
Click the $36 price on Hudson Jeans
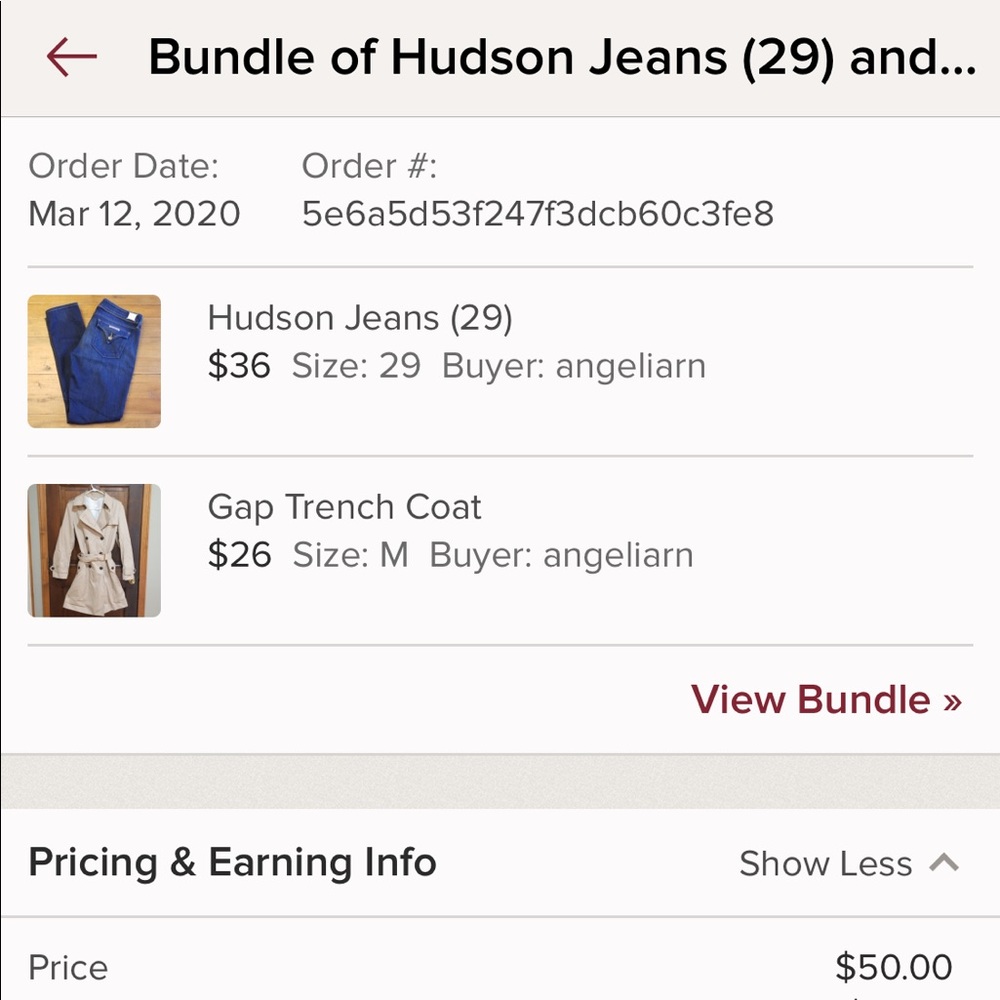tap(239, 366)
